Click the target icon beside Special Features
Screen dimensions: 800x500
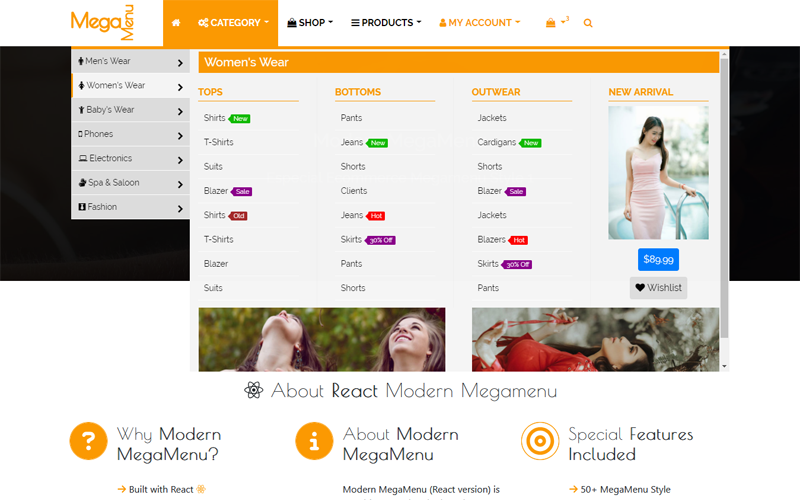(540, 441)
